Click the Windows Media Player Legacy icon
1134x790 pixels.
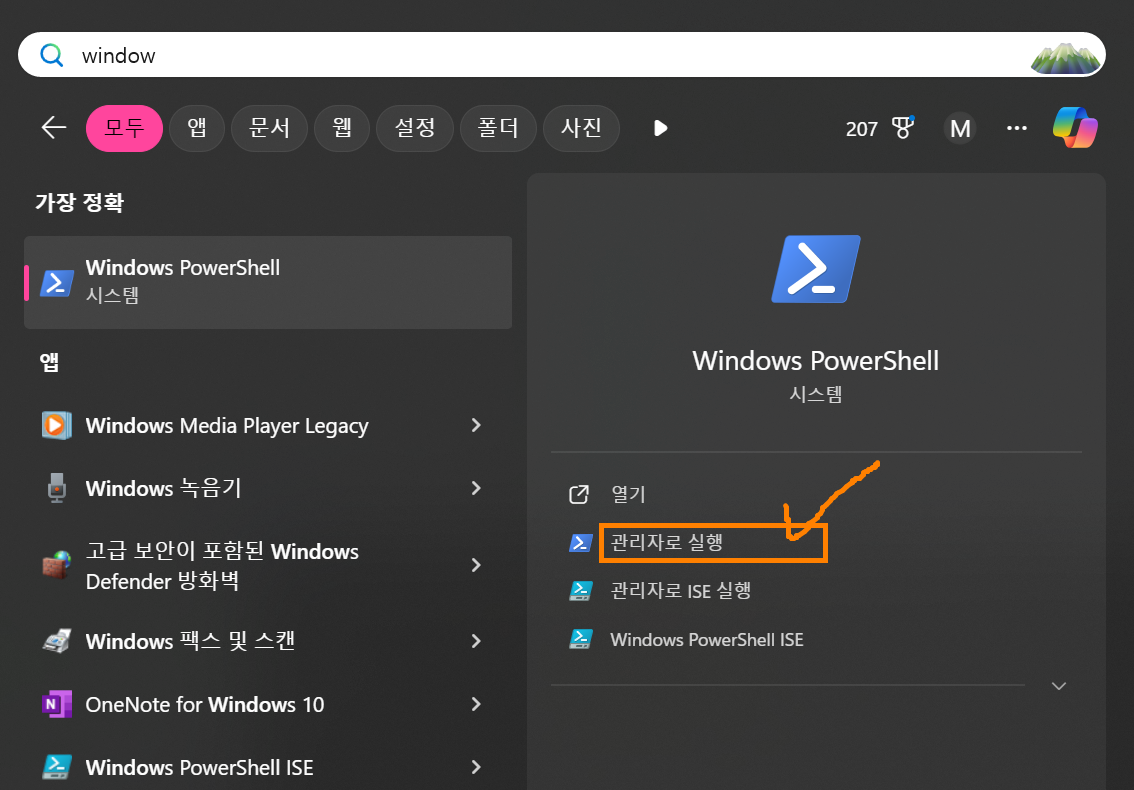click(56, 425)
